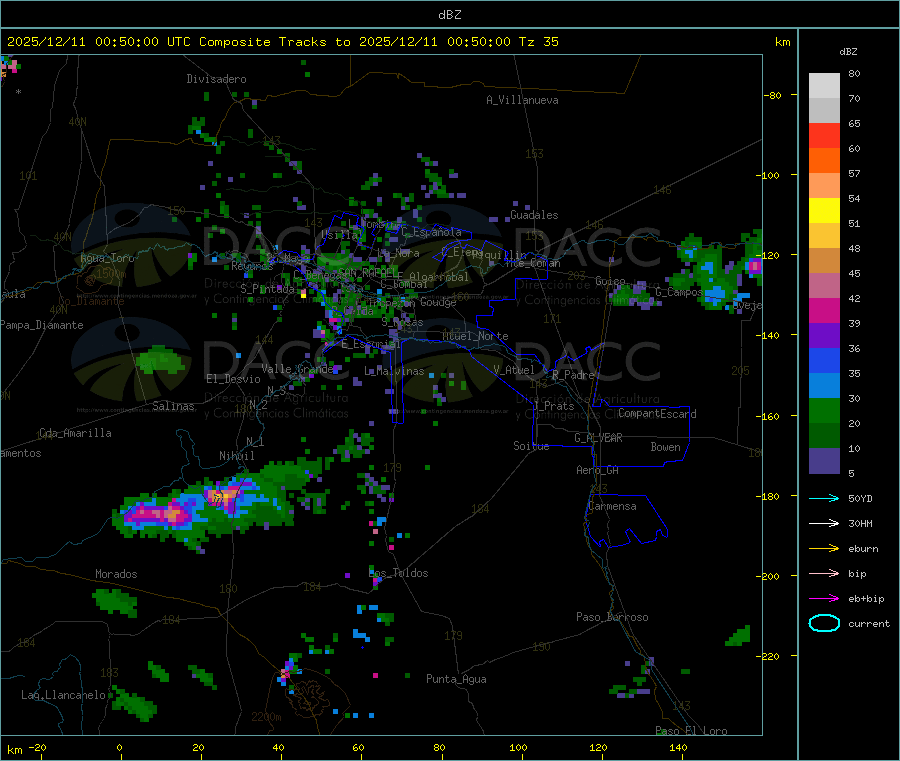Viewport: 900px width, 761px height.
Task: Click the 'Cda_Amarilla' place label
Action: [x=75, y=433]
